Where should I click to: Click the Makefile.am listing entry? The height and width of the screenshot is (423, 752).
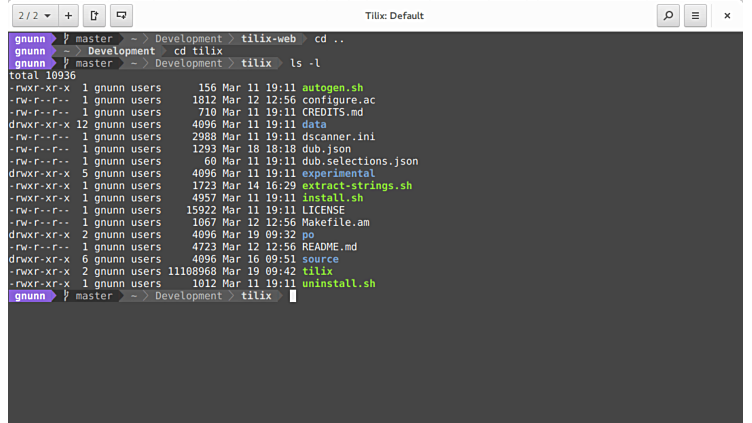click(x=336, y=223)
